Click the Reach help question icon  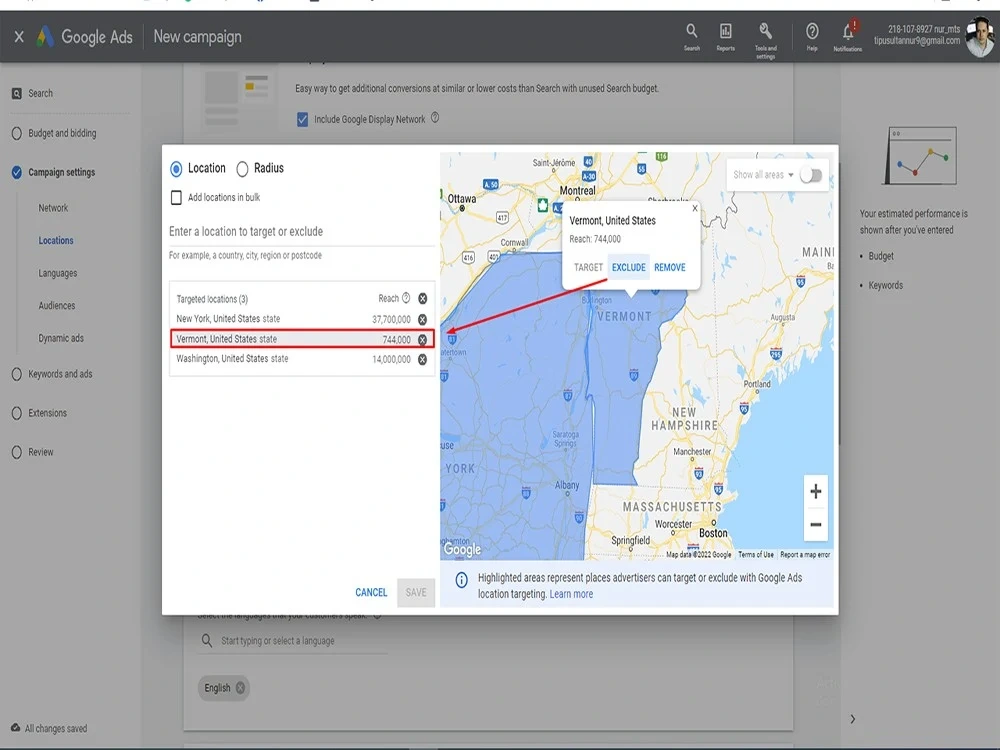click(406, 298)
